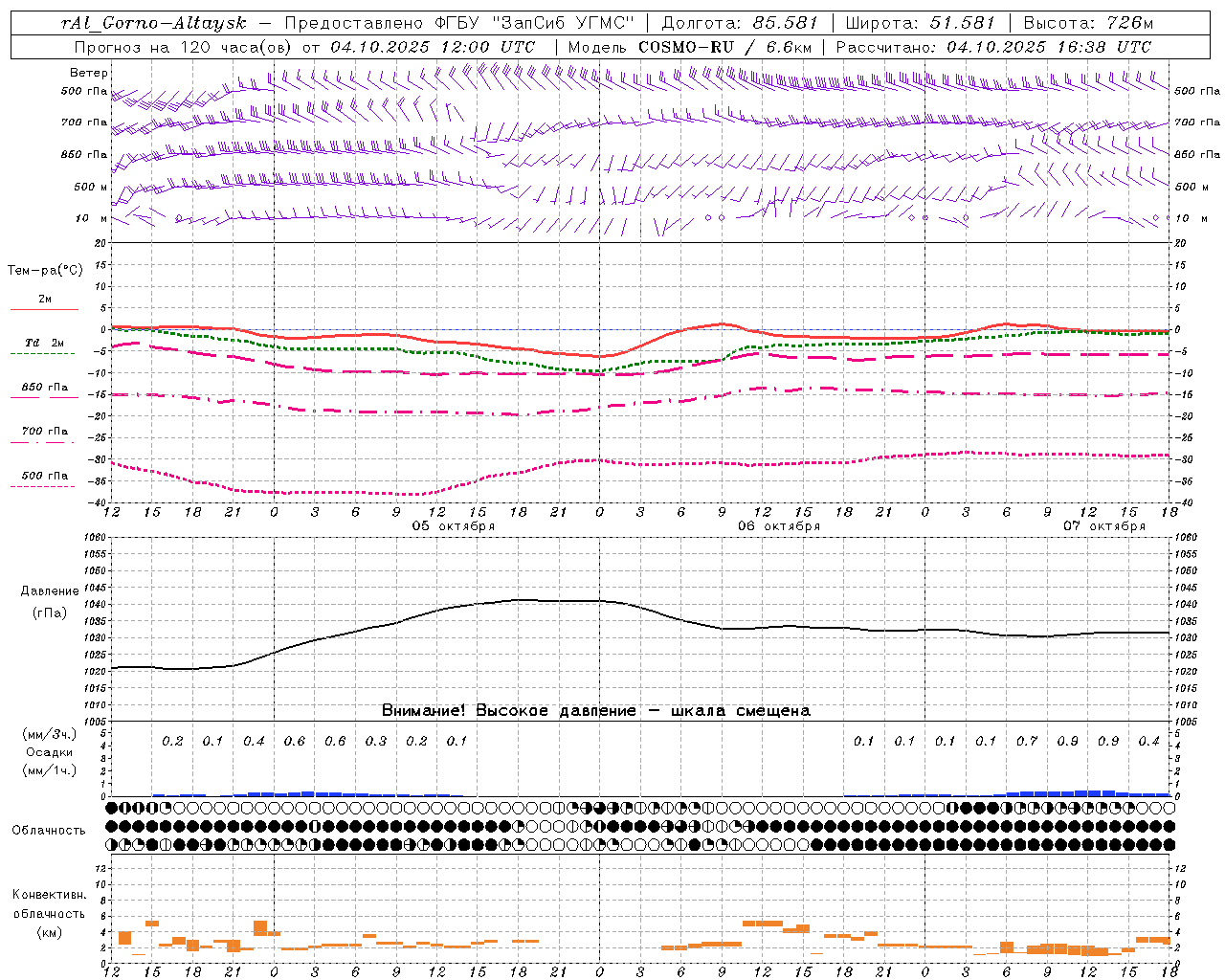Click the station title rAl_Gorno-Altaysk

(x=153, y=23)
